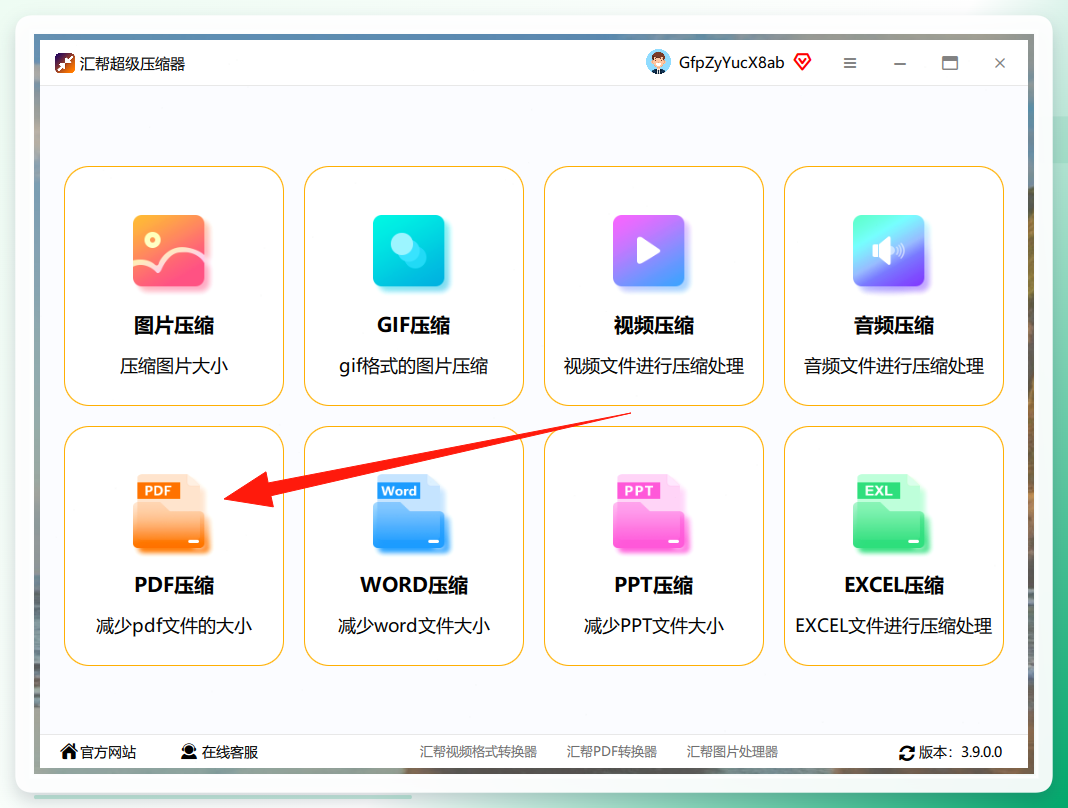Open the WORD压缩 blue folder icon

[x=409, y=512]
